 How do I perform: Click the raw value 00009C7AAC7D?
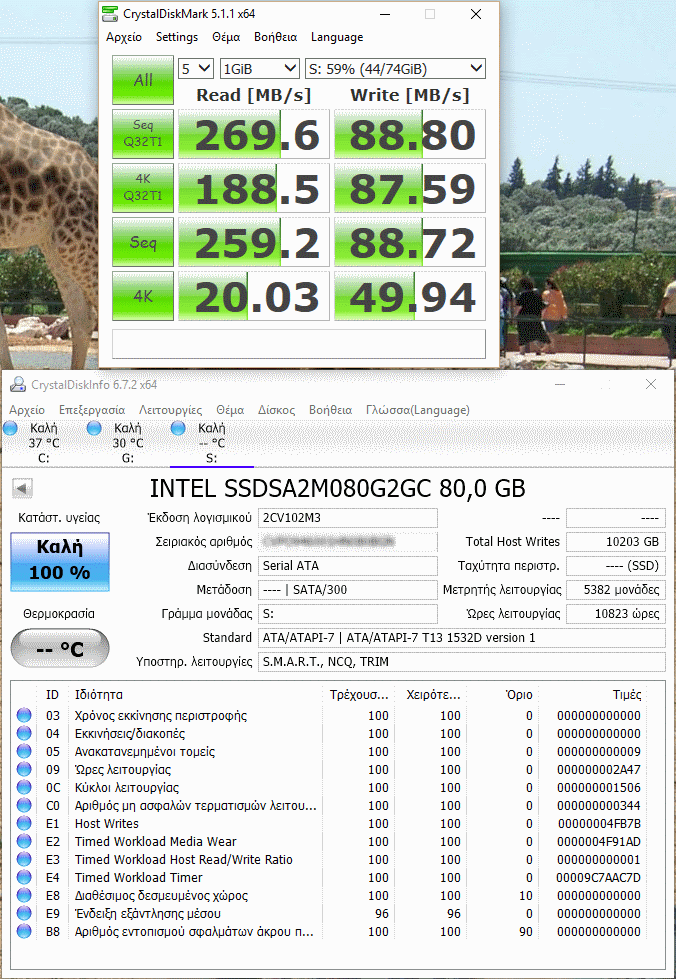(599, 877)
